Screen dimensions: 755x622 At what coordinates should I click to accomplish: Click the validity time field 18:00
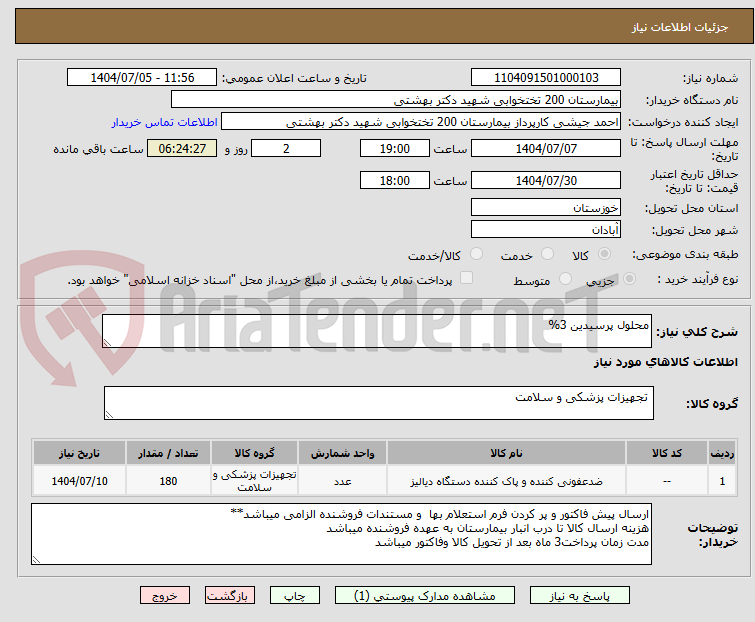click(x=395, y=181)
